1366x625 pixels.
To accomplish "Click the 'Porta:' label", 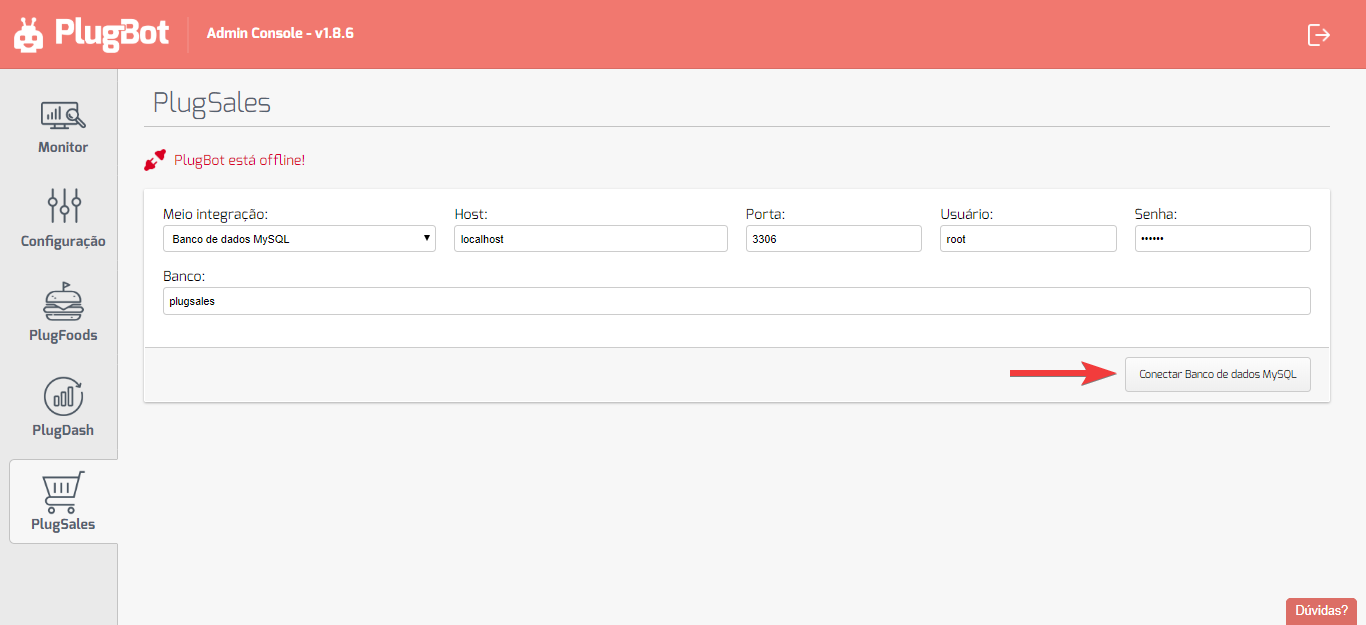I will pos(765,214).
